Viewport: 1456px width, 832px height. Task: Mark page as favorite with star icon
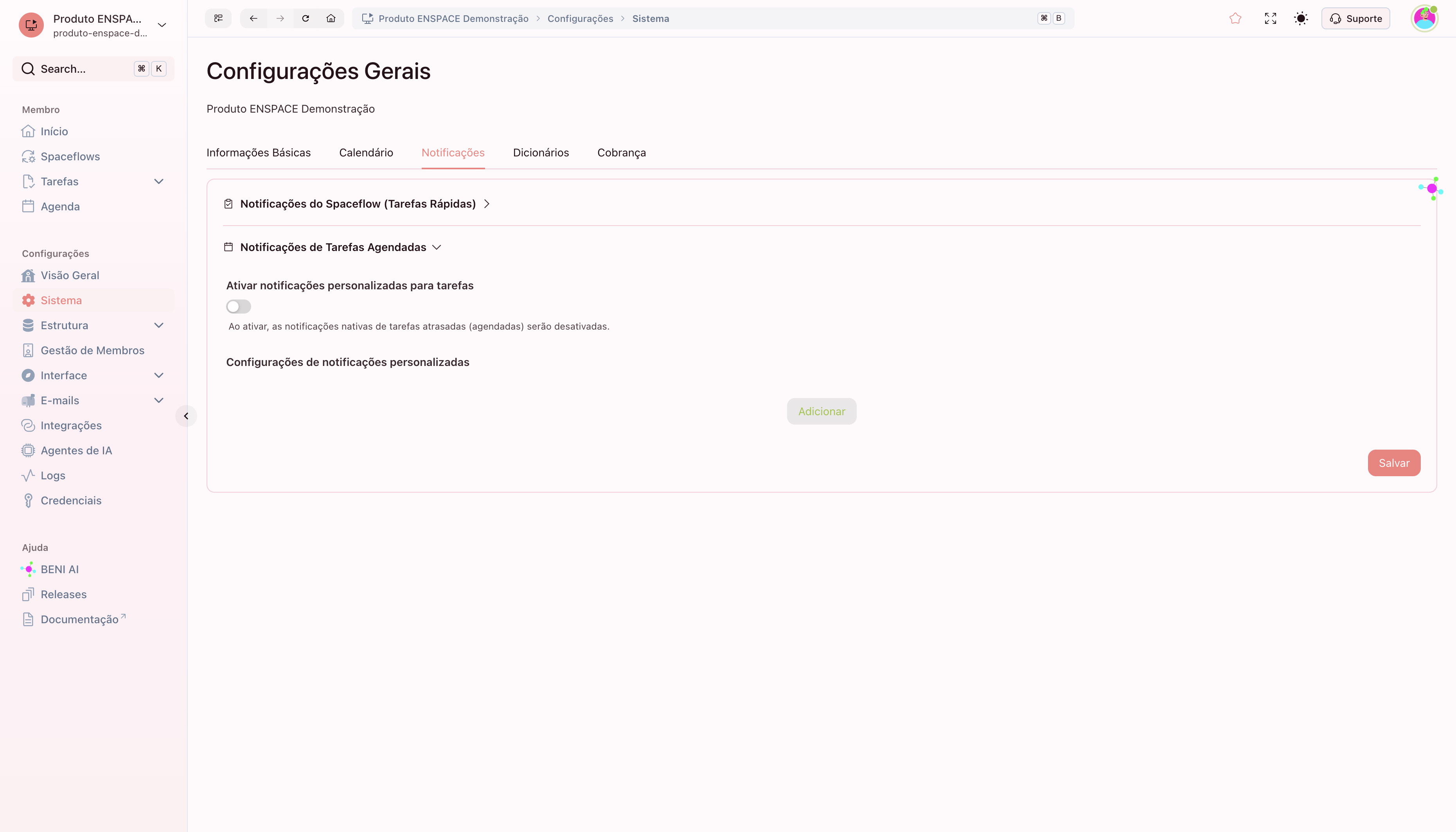pyautogui.click(x=1235, y=18)
